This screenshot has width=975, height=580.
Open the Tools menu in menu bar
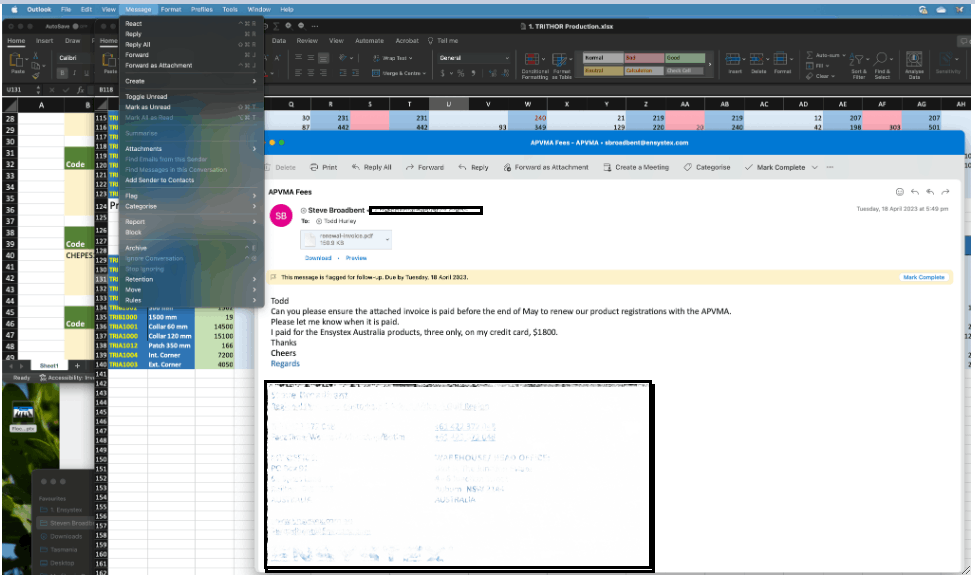point(230,9)
